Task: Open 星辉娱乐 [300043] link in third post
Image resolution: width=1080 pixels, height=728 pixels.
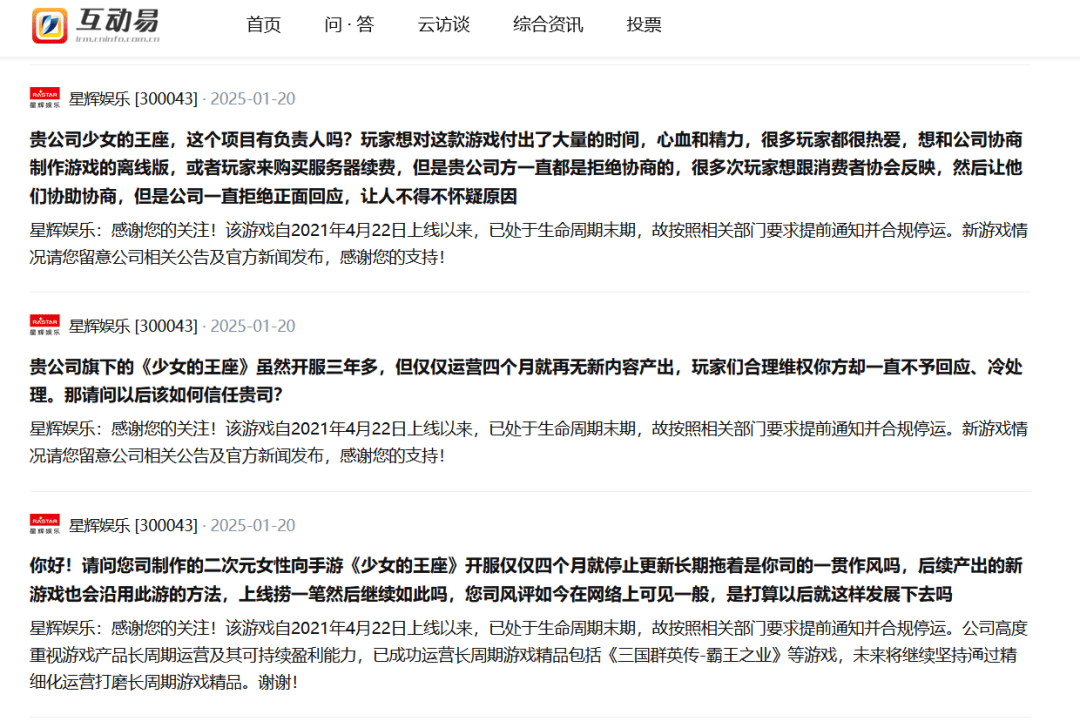Action: (133, 525)
